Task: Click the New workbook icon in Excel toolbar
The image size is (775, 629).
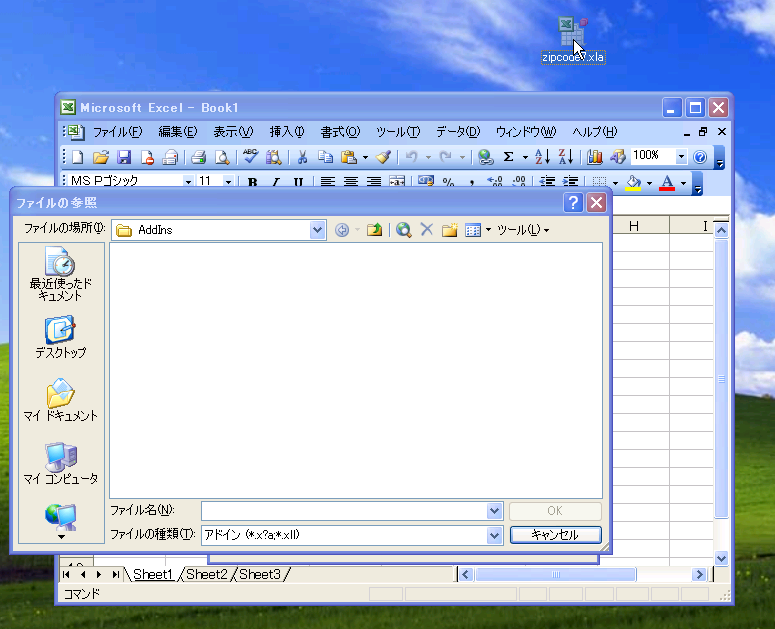Action: tap(78, 158)
